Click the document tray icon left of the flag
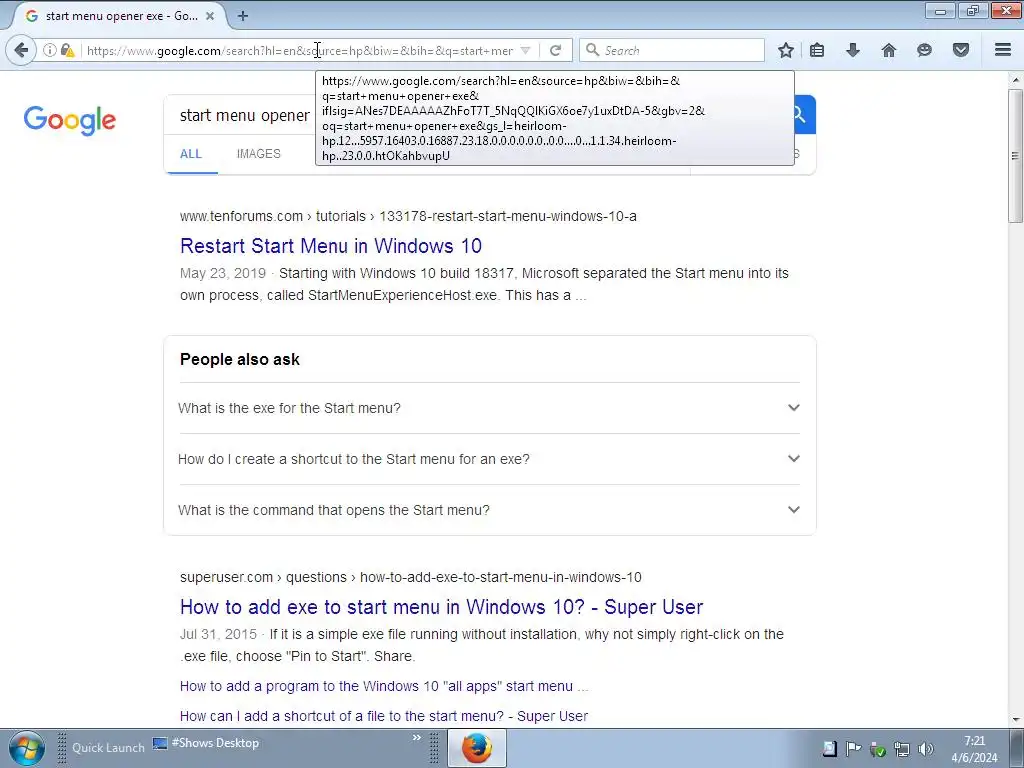This screenshot has width=1024, height=768. pos(829,748)
